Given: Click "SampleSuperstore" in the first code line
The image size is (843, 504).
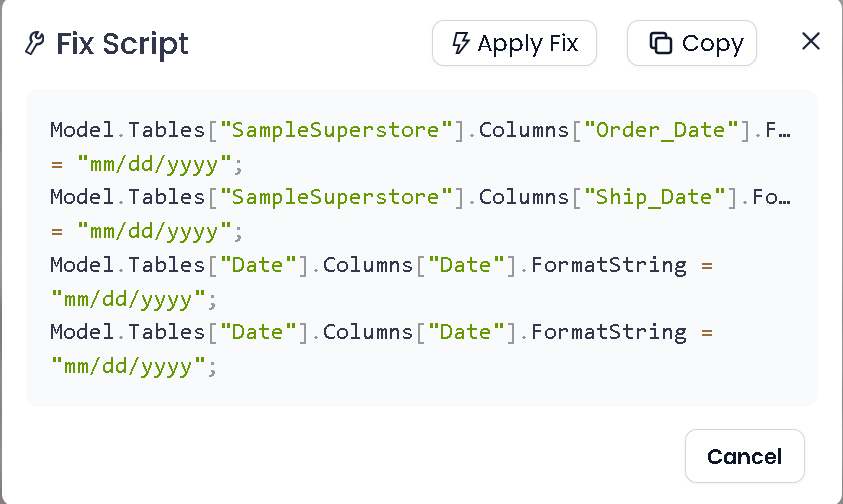Looking at the screenshot, I should (336, 130).
